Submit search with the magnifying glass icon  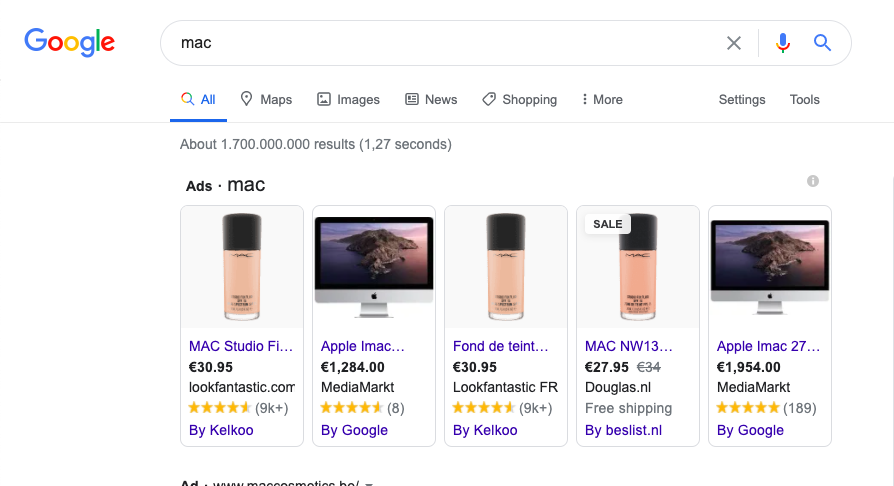click(x=822, y=43)
